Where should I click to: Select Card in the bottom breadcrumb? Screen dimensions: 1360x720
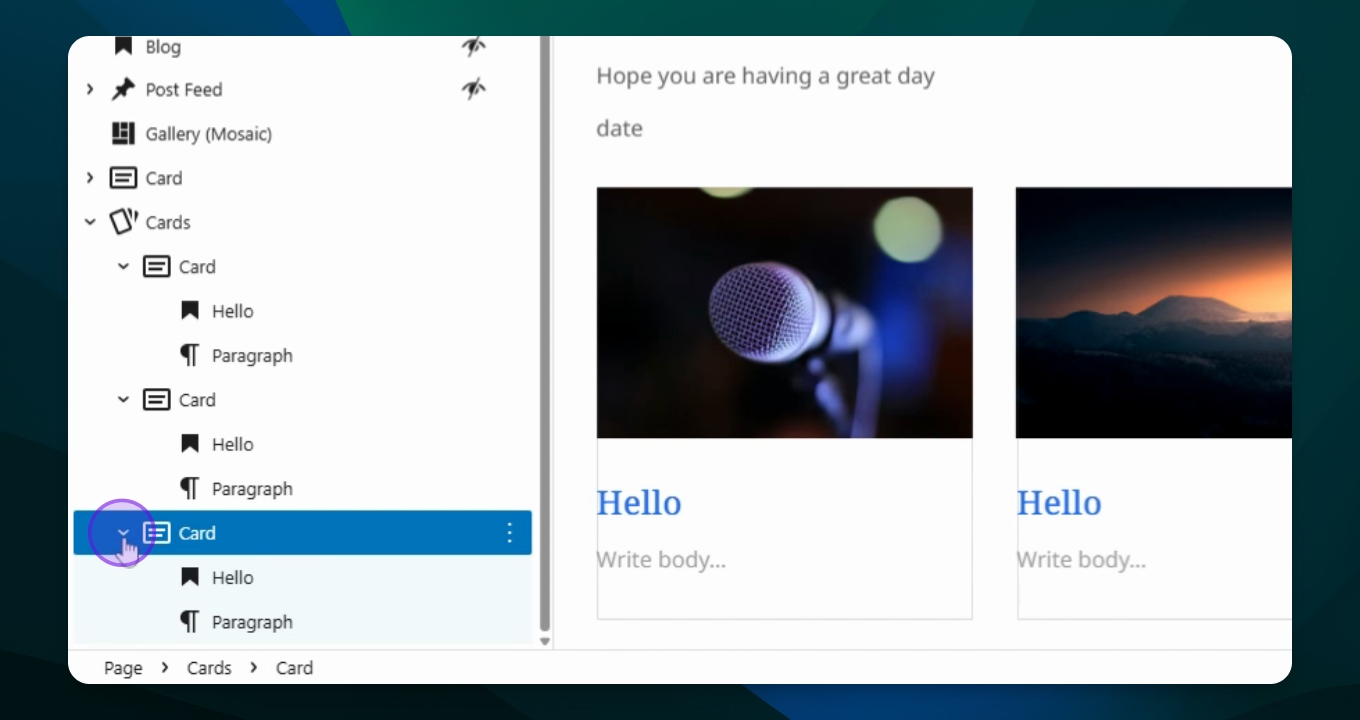[294, 668]
